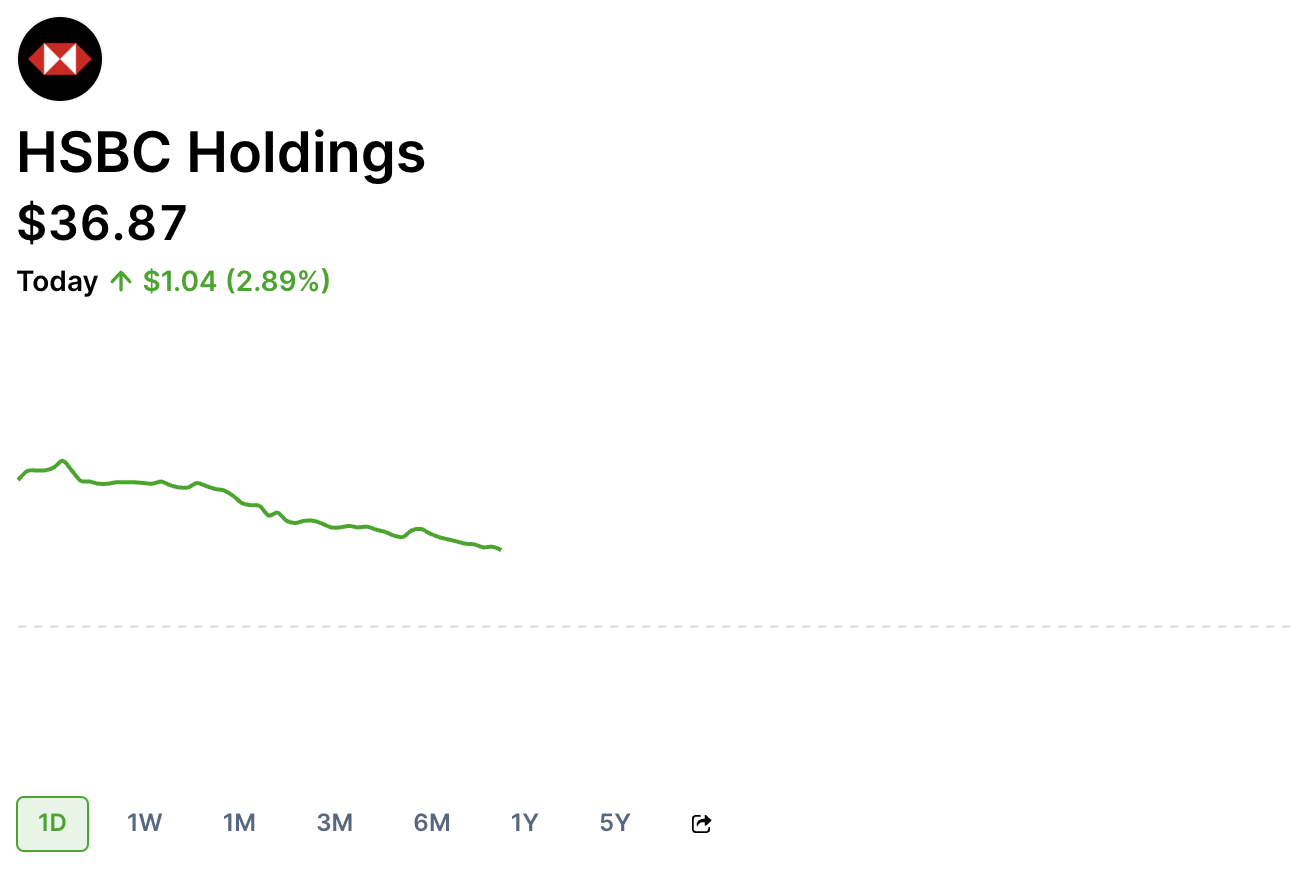Choose the 3M chart period
This screenshot has height=869, width=1302.
pyautogui.click(x=334, y=823)
